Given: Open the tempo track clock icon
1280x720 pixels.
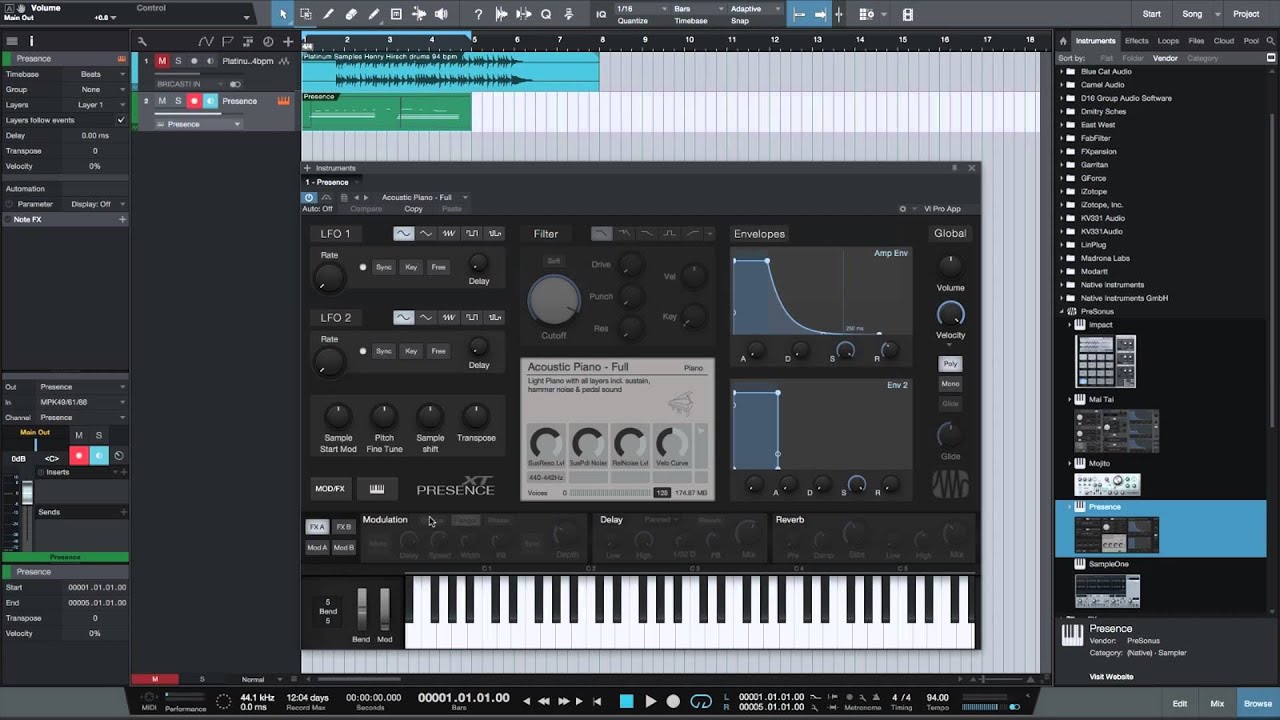Looking at the screenshot, I should click(267, 41).
